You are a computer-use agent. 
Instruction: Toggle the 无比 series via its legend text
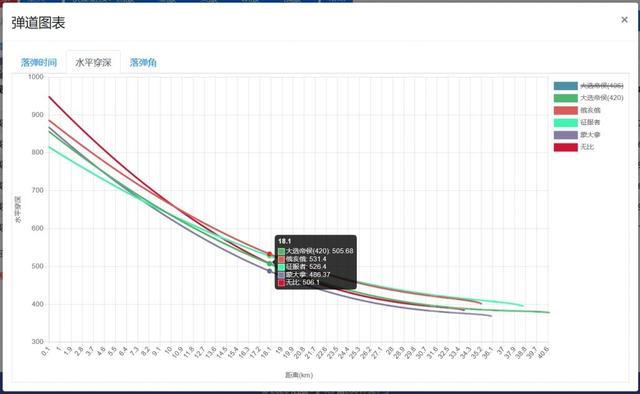[x=587, y=147]
